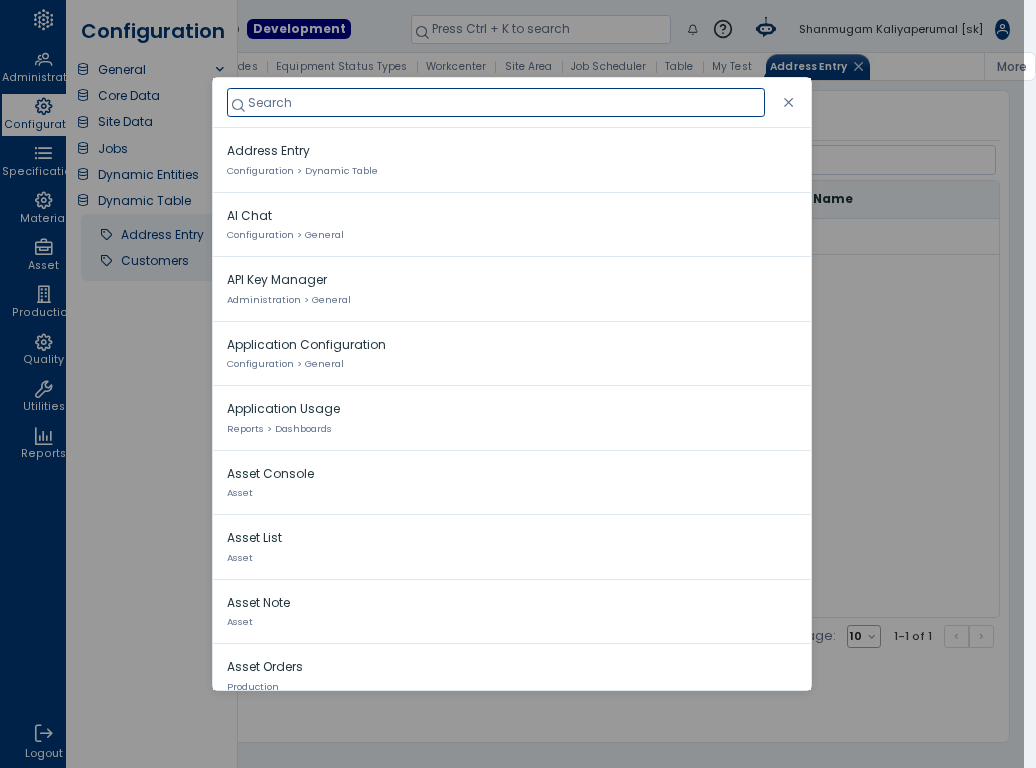Collapse Dynamic Table in the sidebar
The width and height of the screenshot is (1036, 768).
(x=144, y=200)
